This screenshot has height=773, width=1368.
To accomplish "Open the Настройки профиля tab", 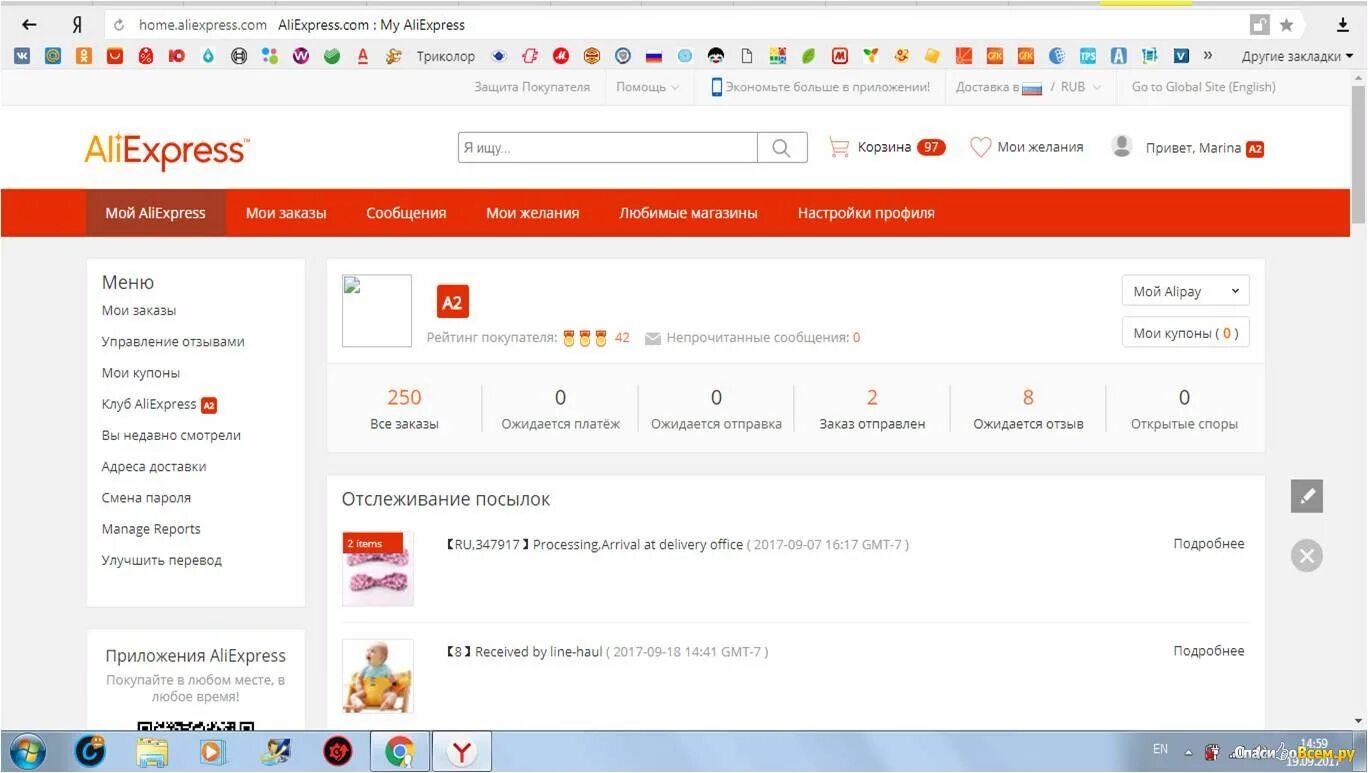I will coord(866,213).
